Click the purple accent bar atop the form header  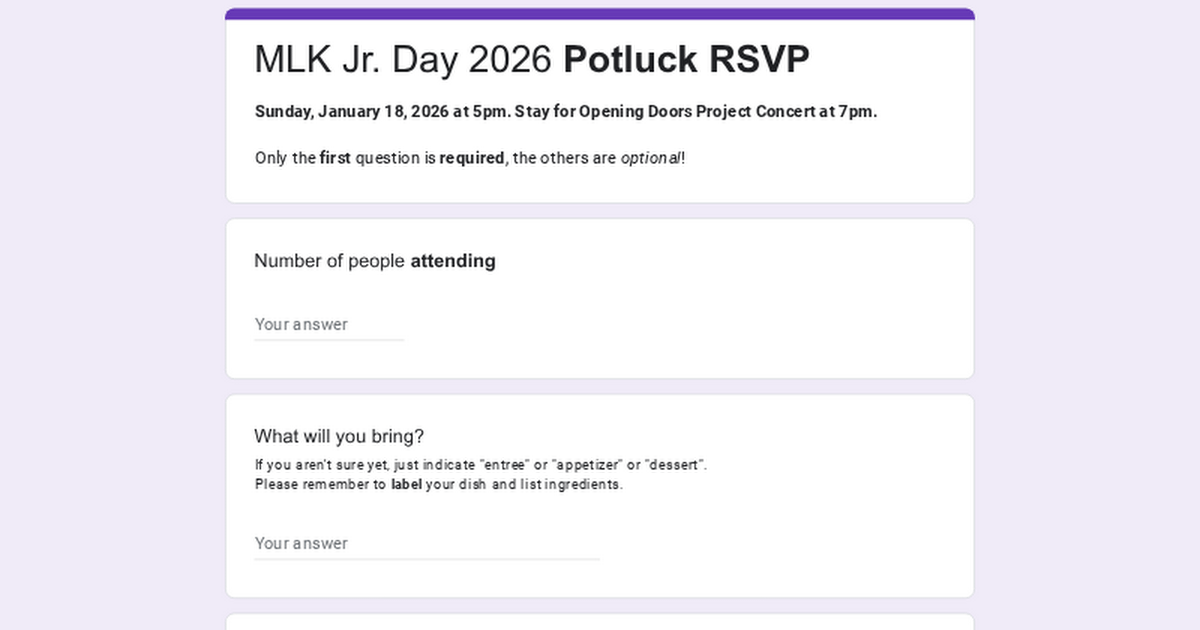coord(600,14)
